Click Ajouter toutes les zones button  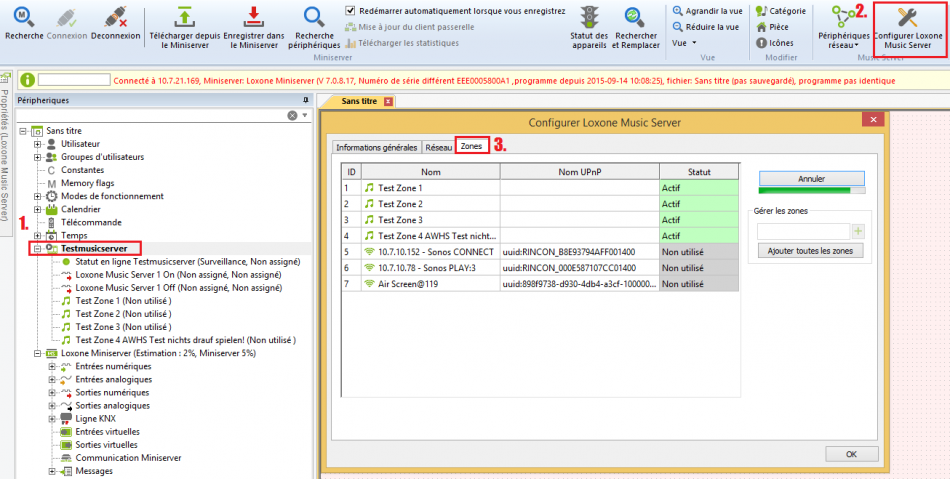(809, 251)
